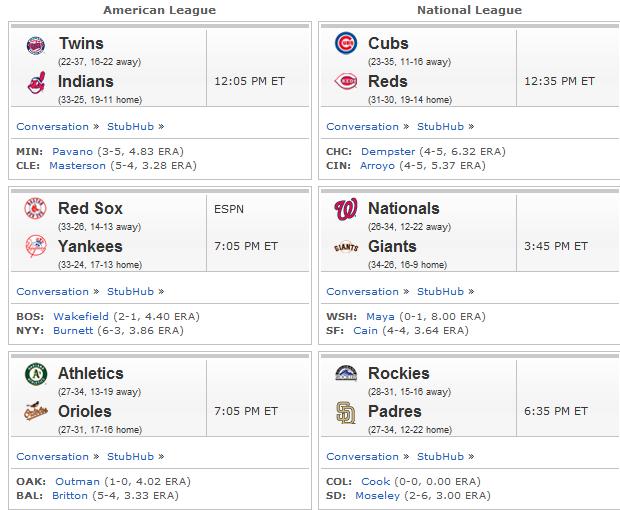The image size is (620, 510).
Task: View pitcher Cain's profile link
Action: tap(365, 331)
